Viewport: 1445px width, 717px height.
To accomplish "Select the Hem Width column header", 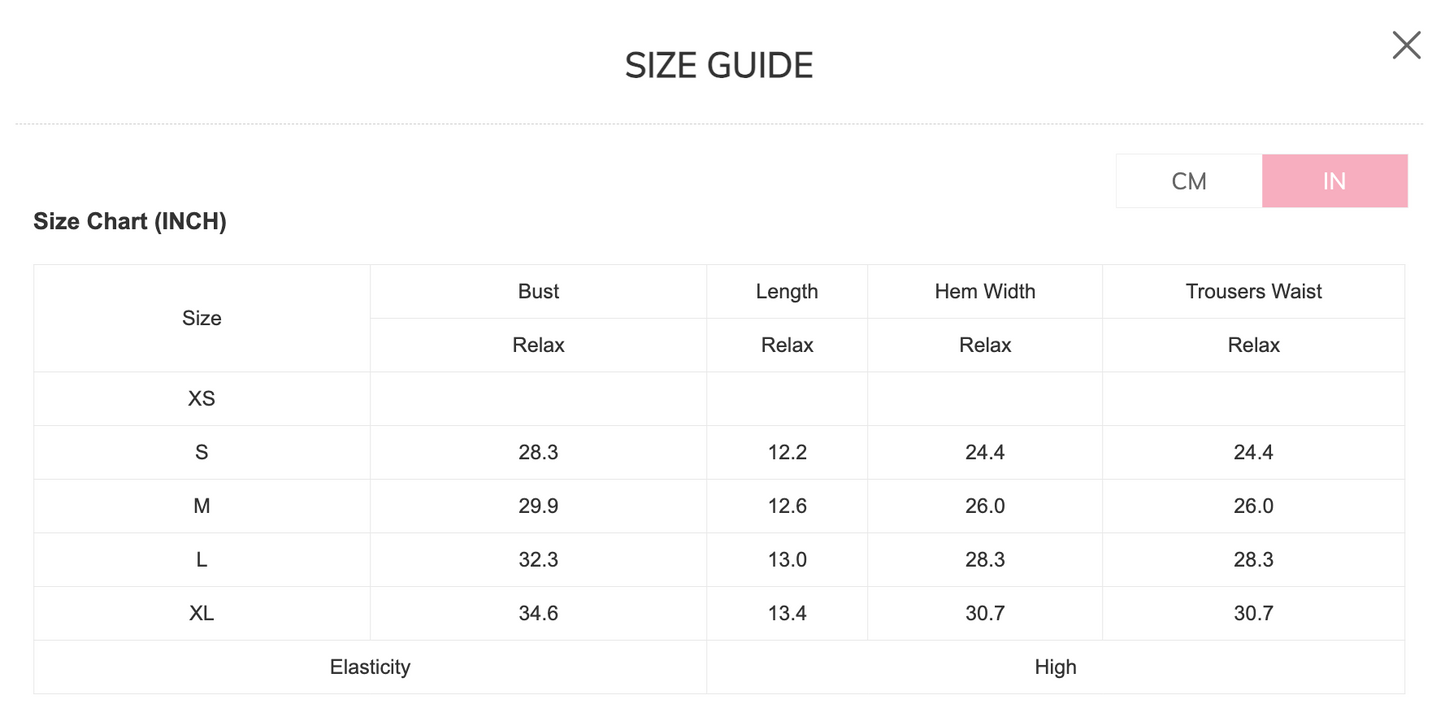I will click(985, 291).
